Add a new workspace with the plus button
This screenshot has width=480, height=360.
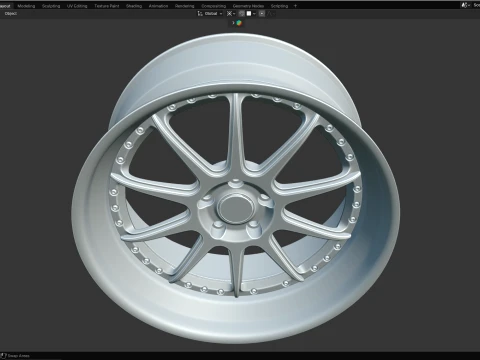(x=295, y=6)
